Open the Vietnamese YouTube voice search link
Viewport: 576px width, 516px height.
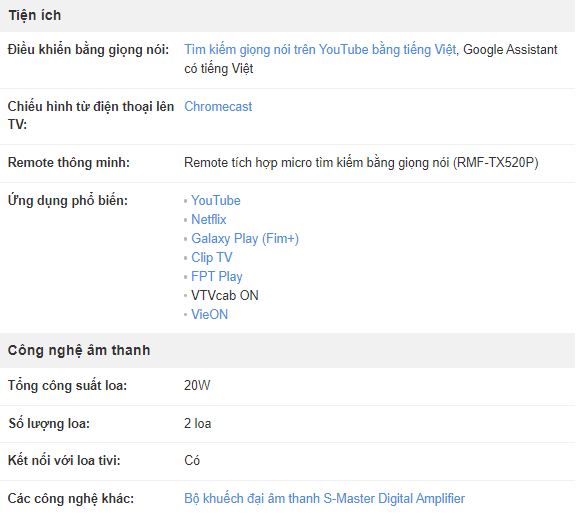pos(320,50)
